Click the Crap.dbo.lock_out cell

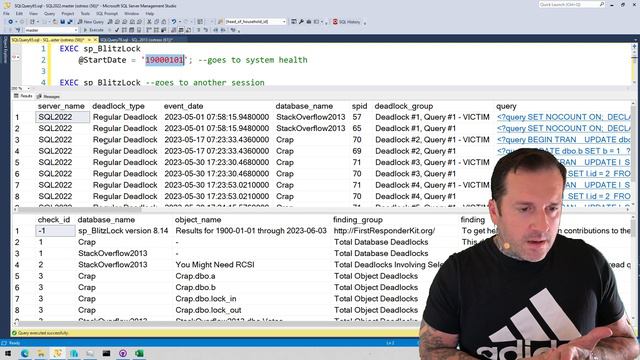[208, 310]
